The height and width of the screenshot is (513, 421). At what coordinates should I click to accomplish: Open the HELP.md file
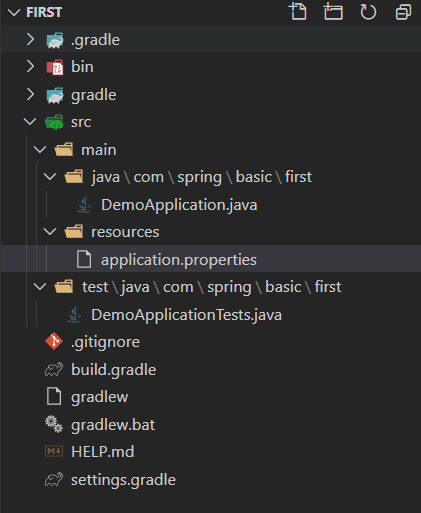pyautogui.click(x=103, y=452)
